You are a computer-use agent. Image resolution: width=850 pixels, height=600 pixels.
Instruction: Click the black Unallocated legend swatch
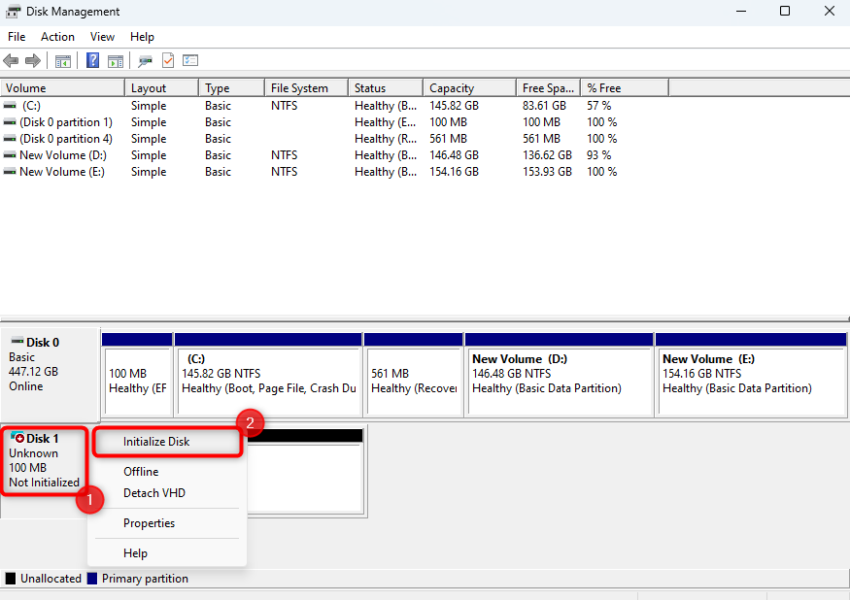[8, 578]
